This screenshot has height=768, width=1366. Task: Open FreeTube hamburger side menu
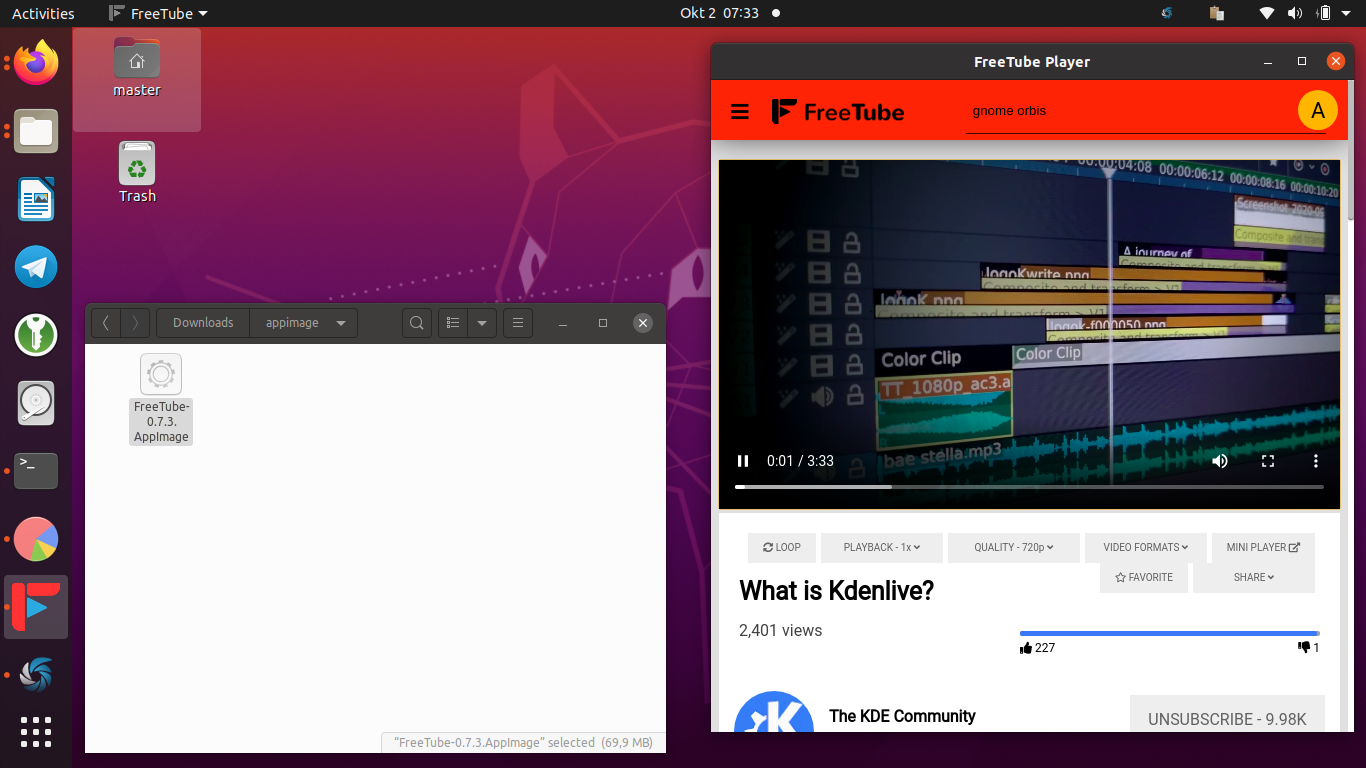740,111
